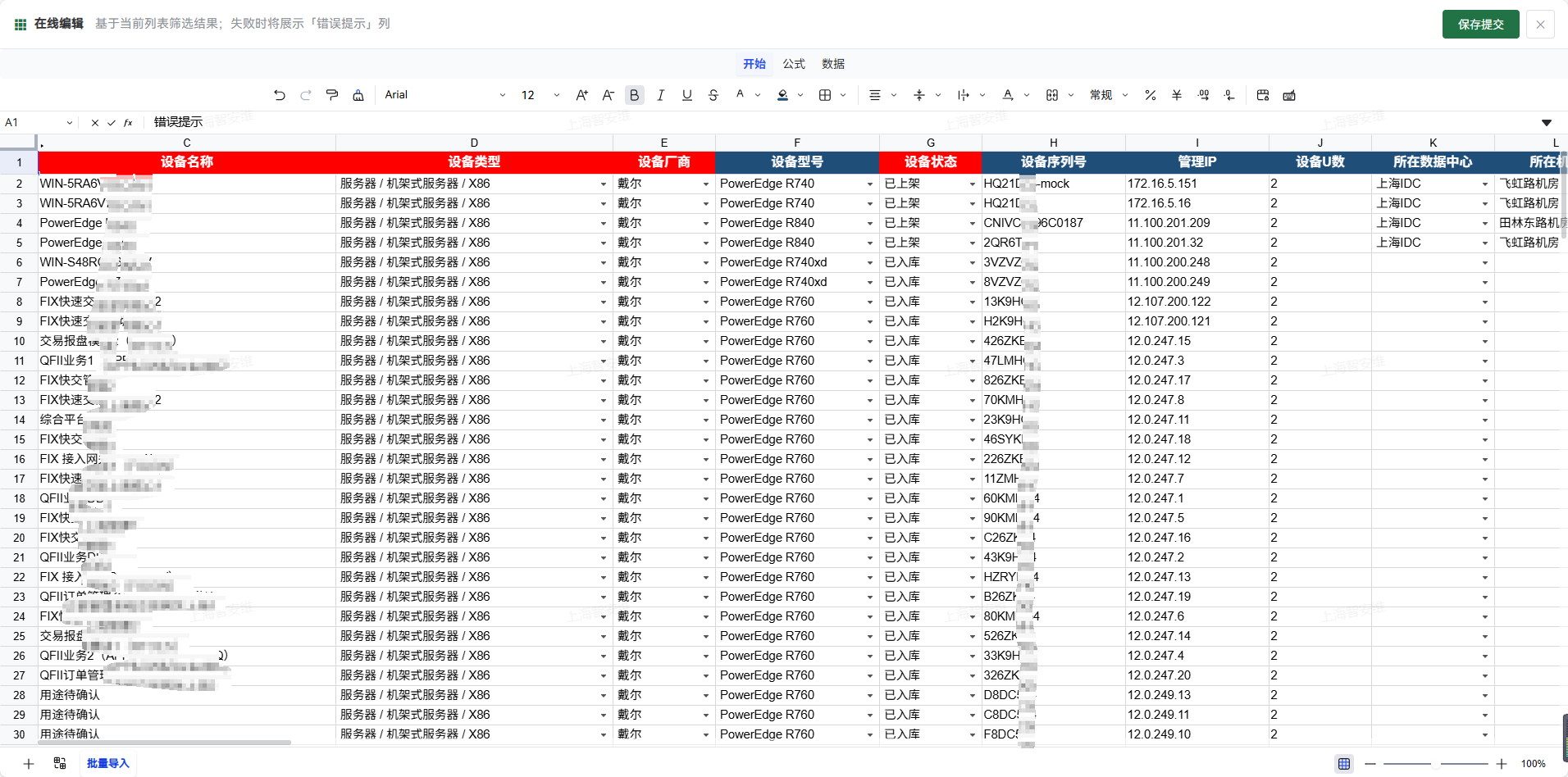Click the horizontal scrollbar at sheet bottom
This screenshot has height=777, width=1568.
click(166, 743)
